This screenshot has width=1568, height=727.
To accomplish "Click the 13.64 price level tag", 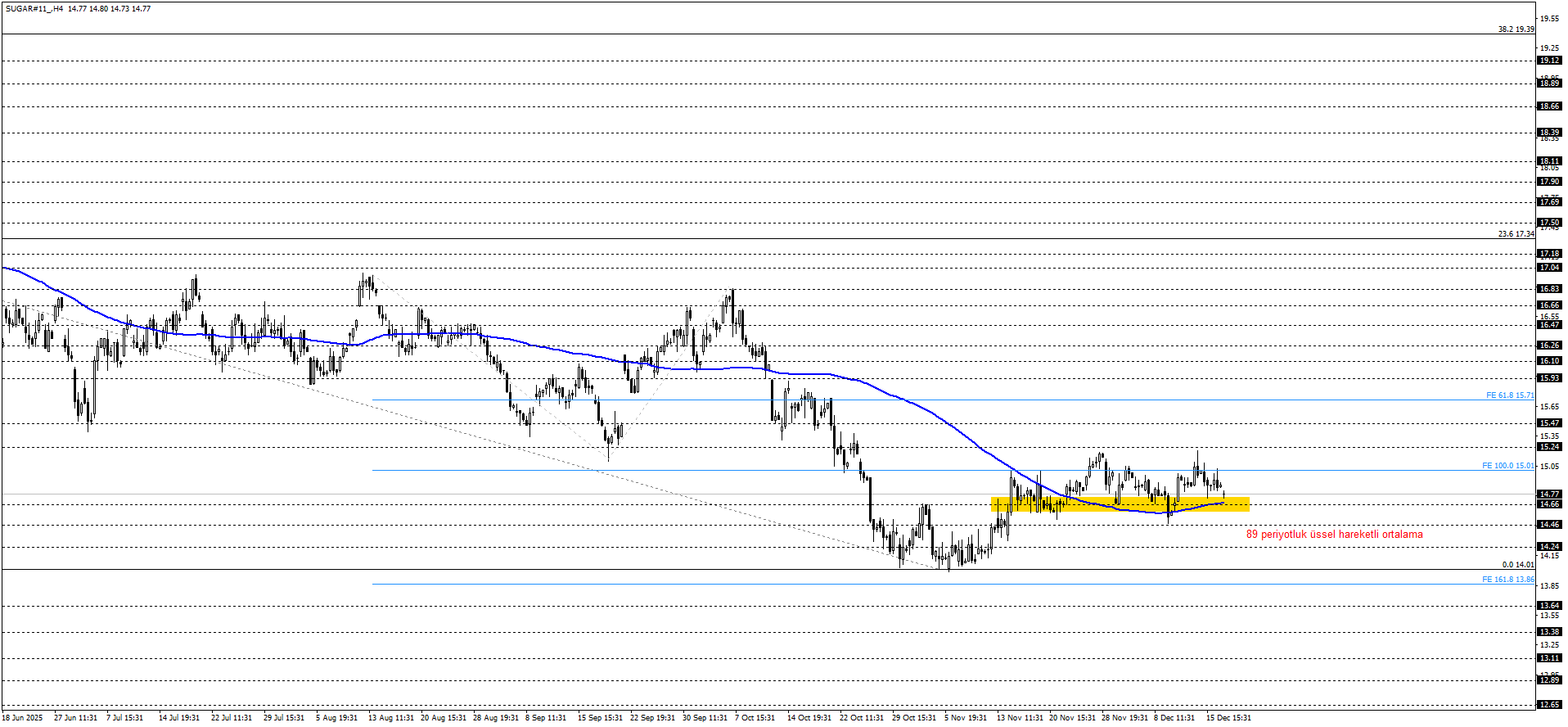I will pos(1549,606).
